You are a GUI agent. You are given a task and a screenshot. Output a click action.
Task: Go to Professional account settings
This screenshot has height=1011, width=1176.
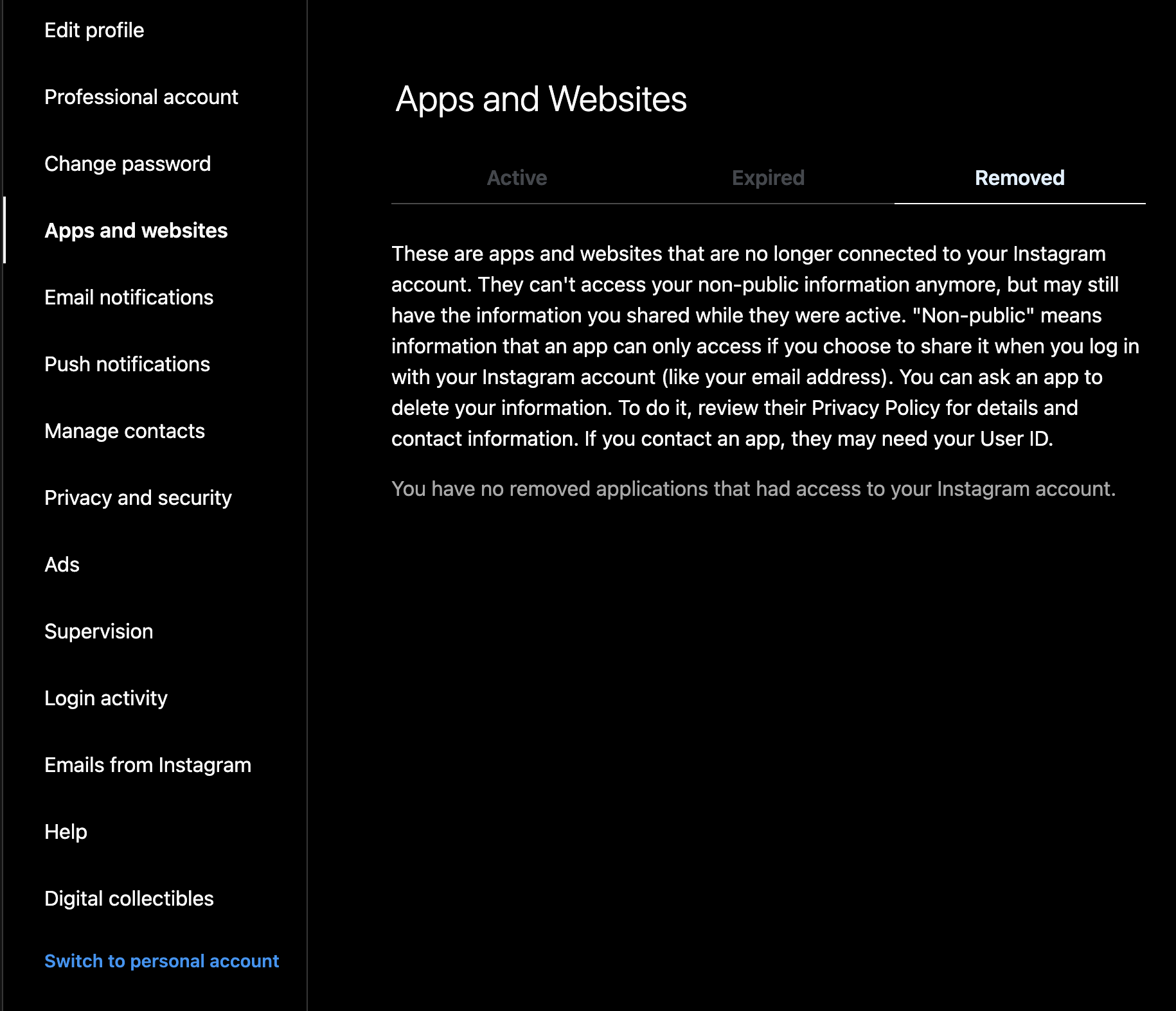[141, 97]
